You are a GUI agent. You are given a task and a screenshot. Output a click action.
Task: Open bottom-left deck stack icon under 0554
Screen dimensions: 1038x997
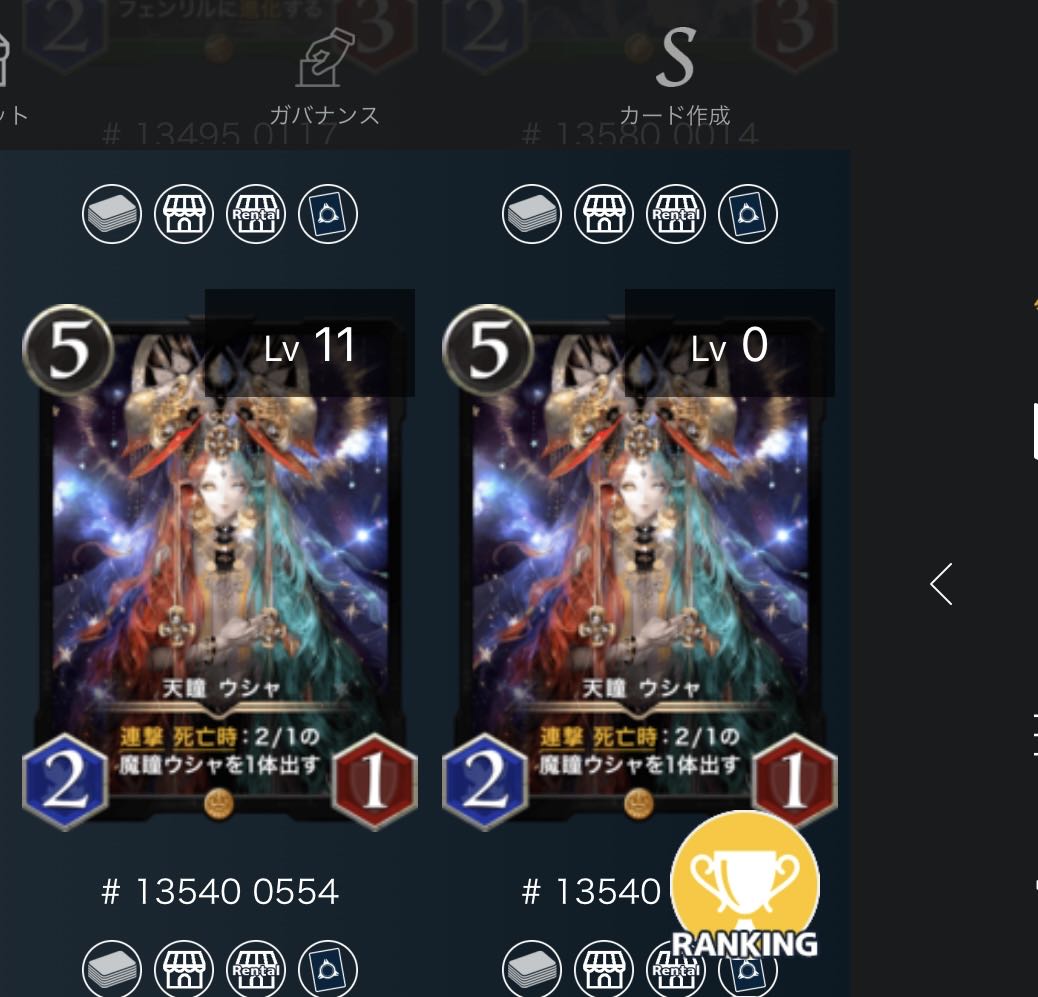(112, 969)
